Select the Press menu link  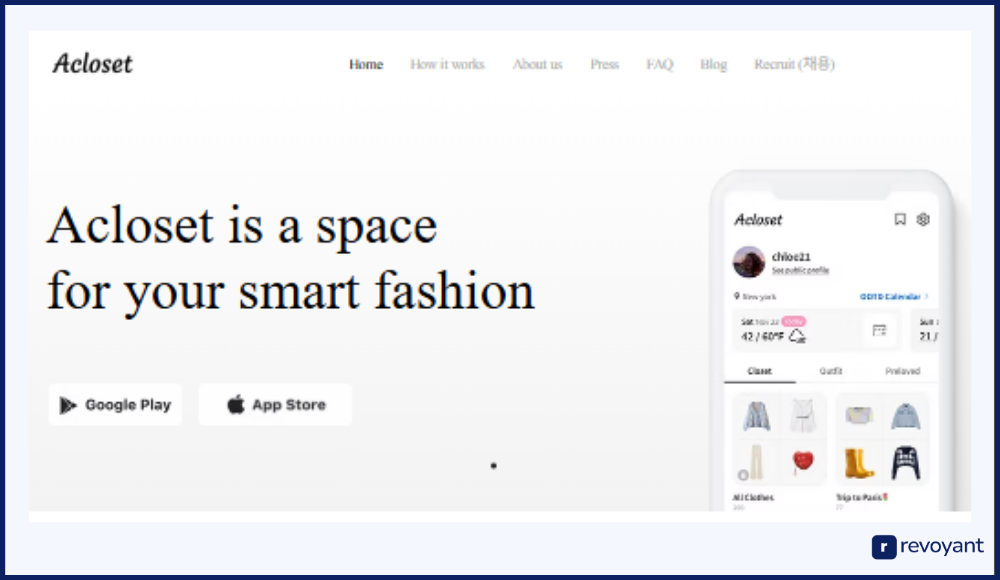pyautogui.click(x=604, y=64)
